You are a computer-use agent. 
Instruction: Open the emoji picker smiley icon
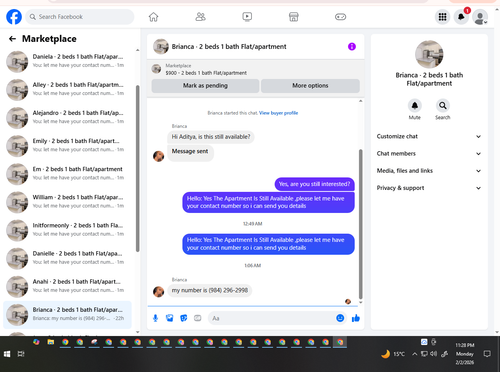(340, 318)
